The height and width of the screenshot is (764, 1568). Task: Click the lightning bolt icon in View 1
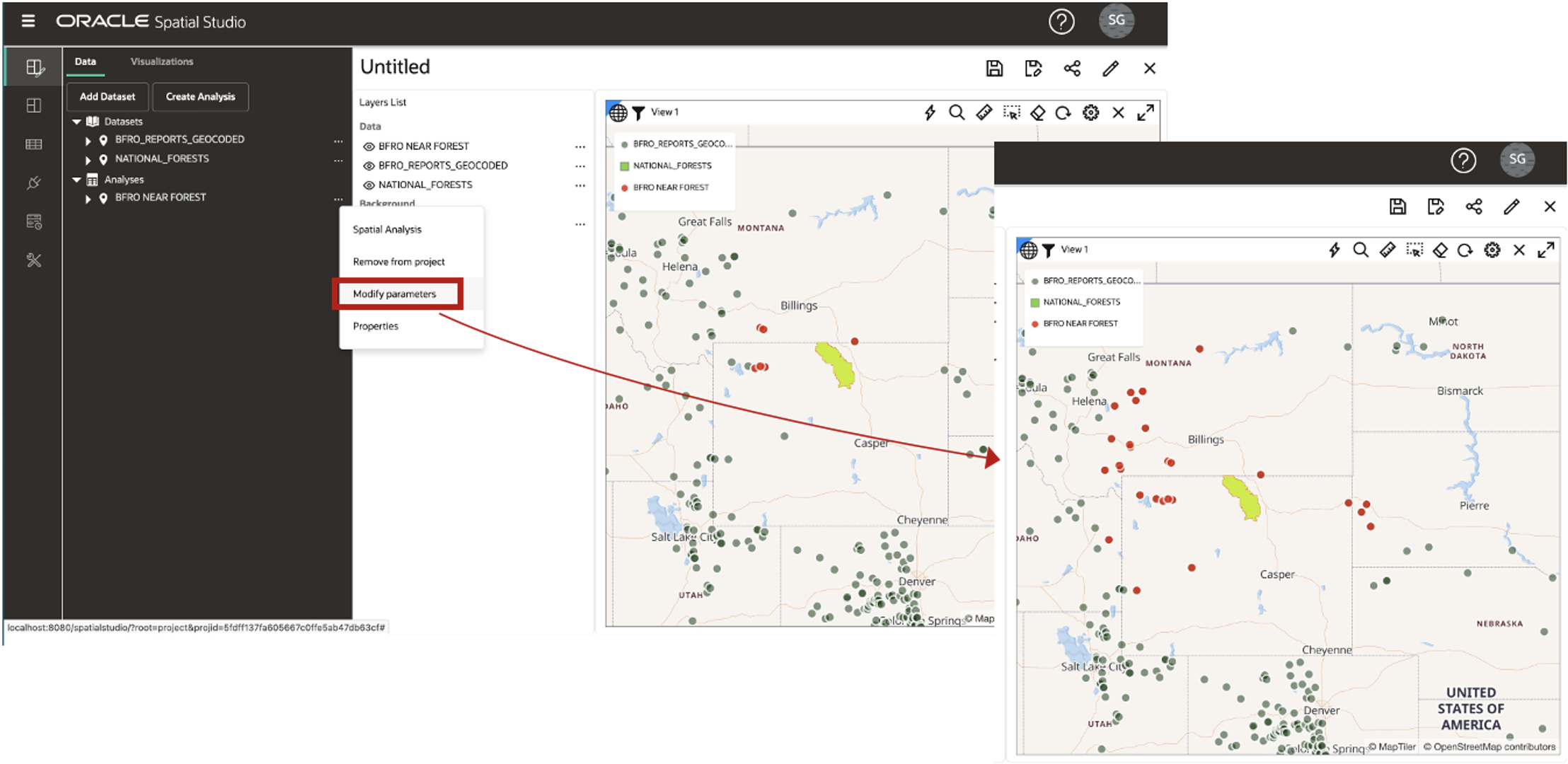[930, 112]
